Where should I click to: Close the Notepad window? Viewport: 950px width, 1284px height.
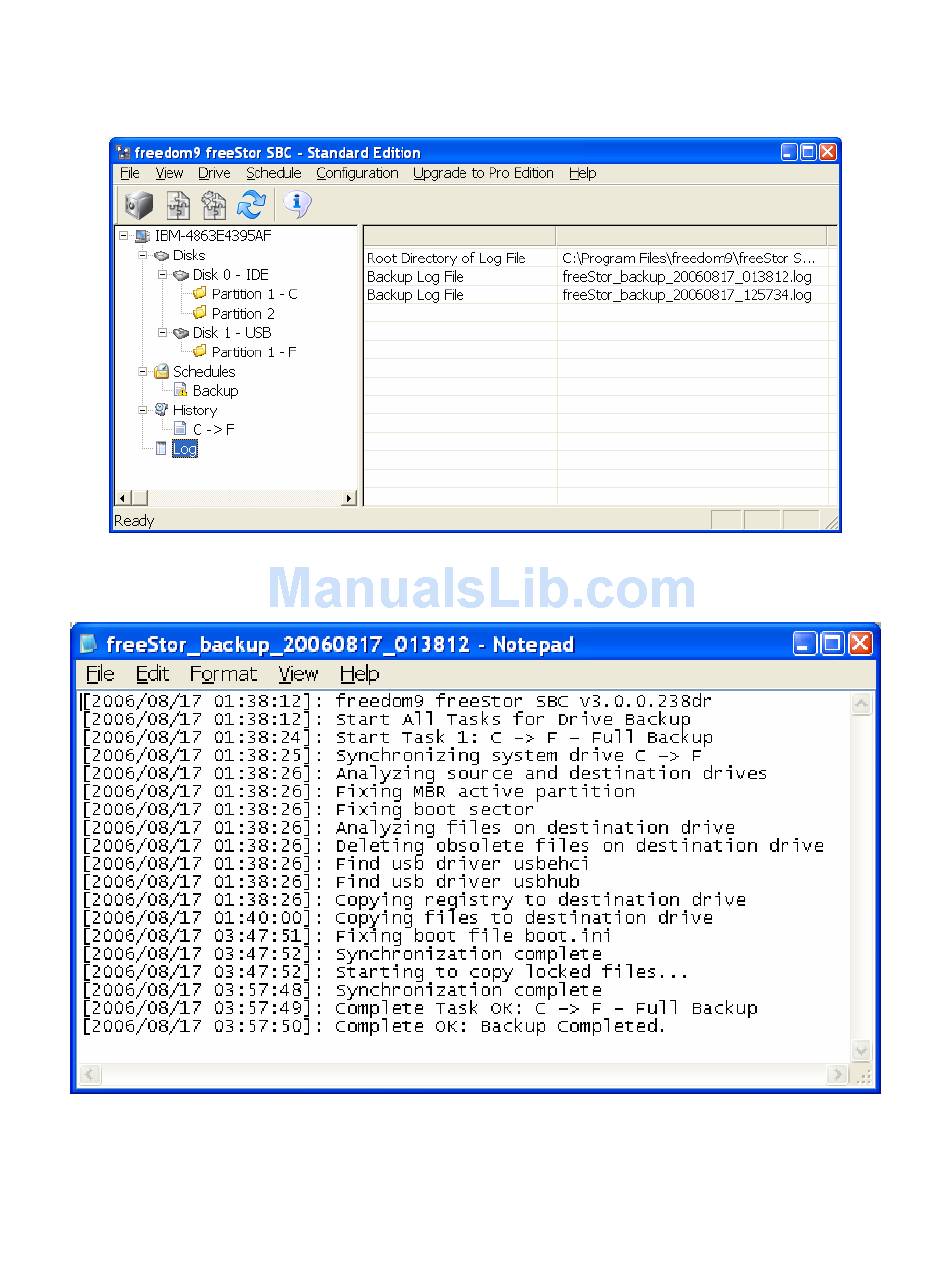pyautogui.click(x=860, y=643)
